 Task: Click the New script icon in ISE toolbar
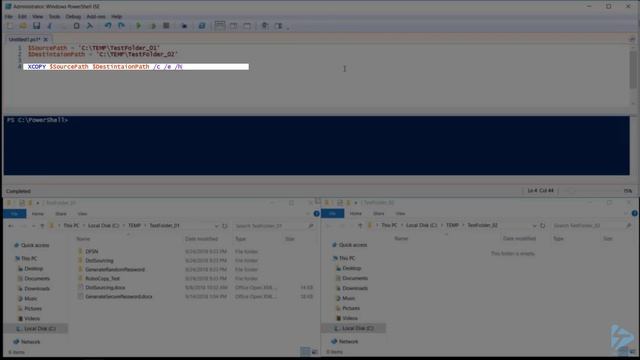[x=10, y=26]
